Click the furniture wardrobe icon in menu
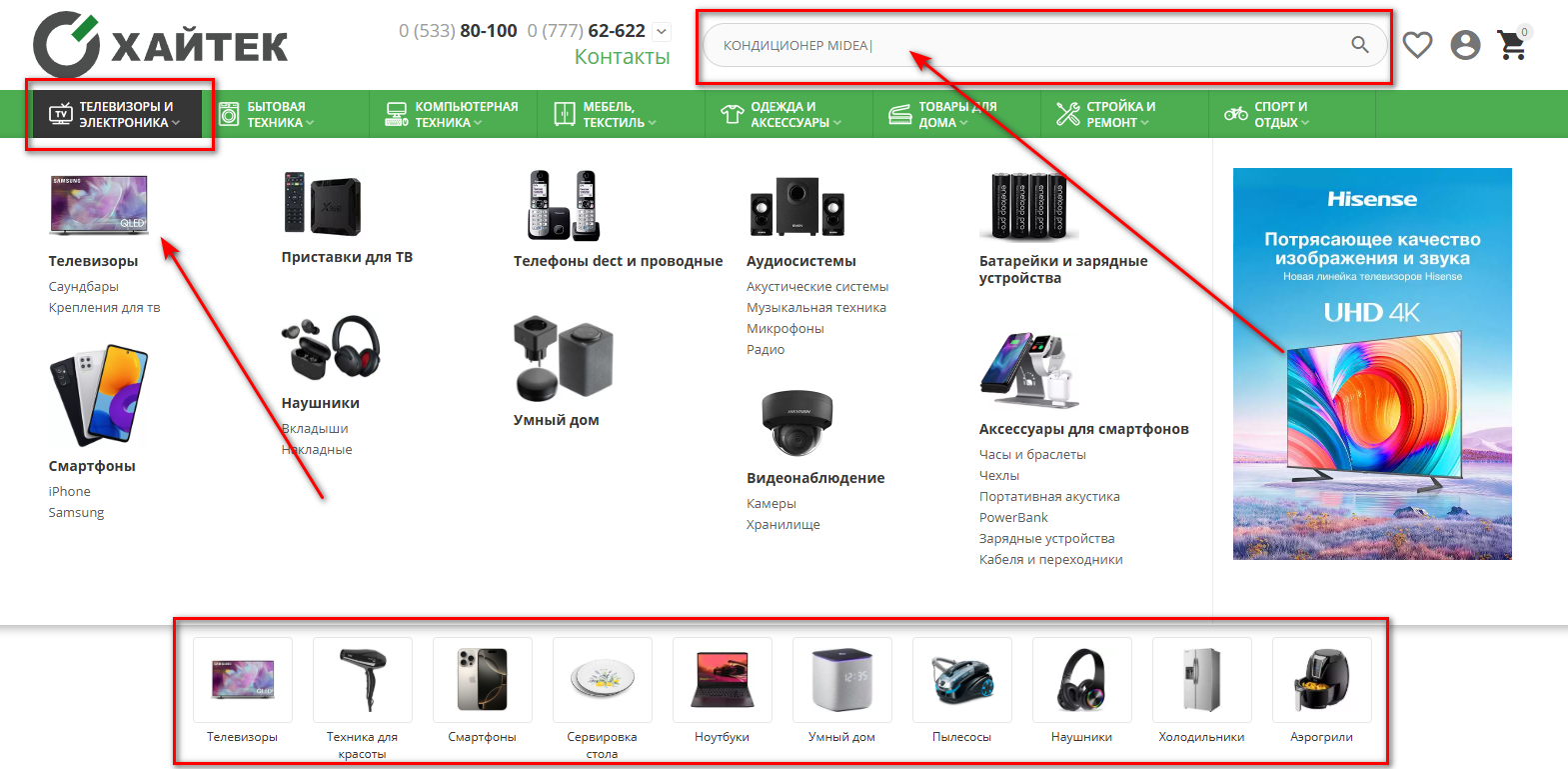The width and height of the screenshot is (1568, 769). click(565, 114)
